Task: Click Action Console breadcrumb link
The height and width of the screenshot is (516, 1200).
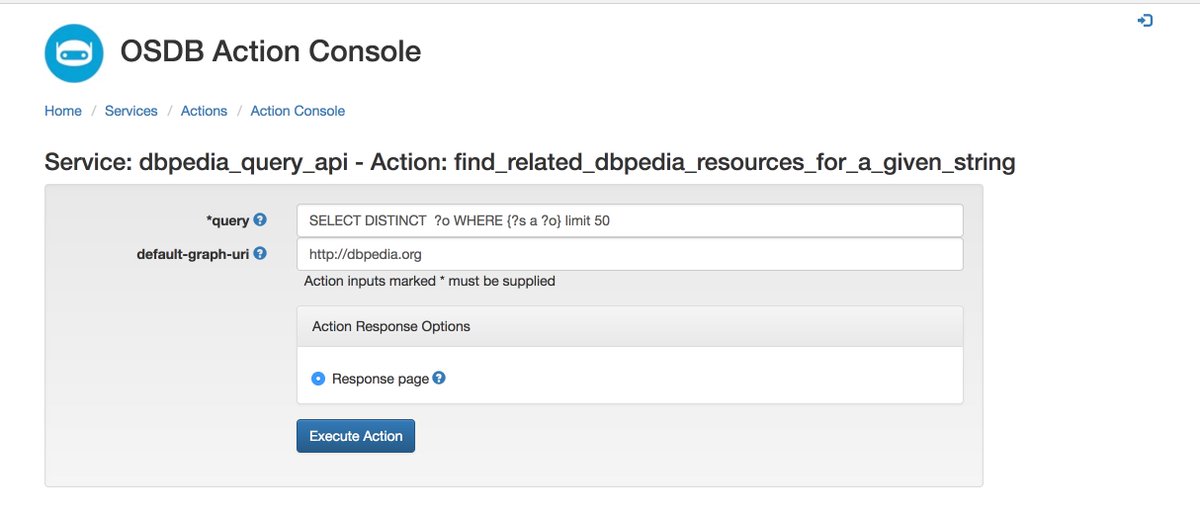Action: [298, 111]
